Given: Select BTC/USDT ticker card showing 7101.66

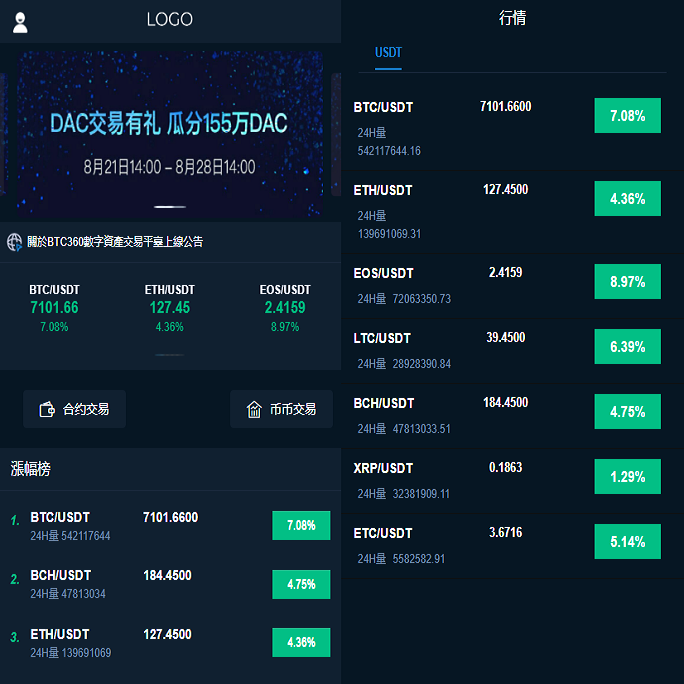Looking at the screenshot, I should (54, 308).
